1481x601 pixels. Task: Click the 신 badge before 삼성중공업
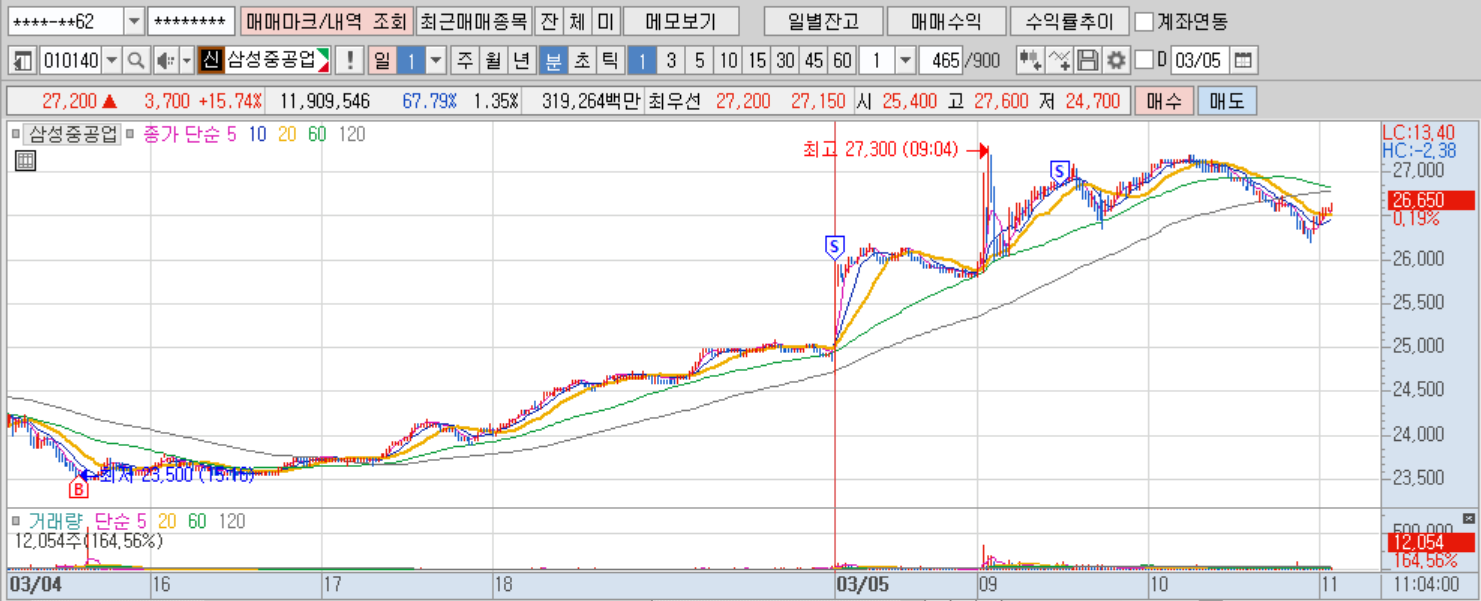pos(209,60)
